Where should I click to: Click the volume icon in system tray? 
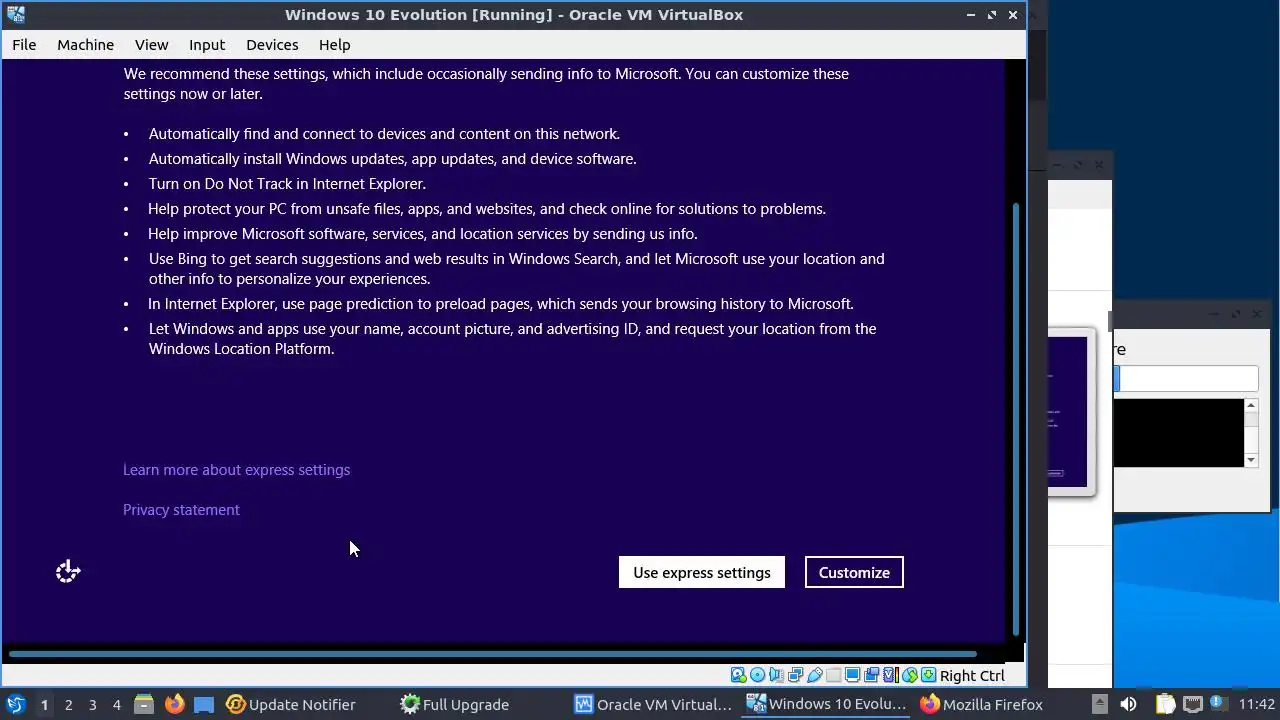pyautogui.click(x=1128, y=704)
